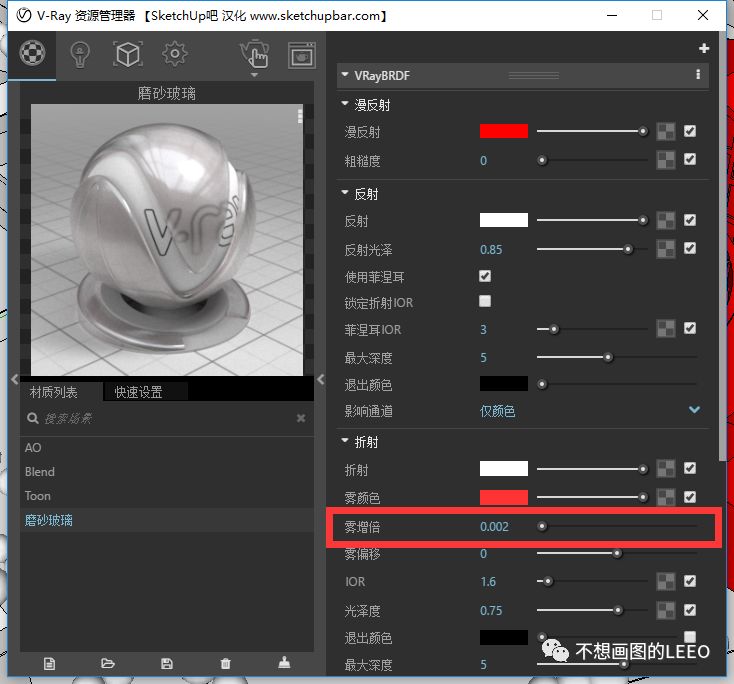This screenshot has width=734, height=684.
Task: Toggle 雾颜色 texture checkbox
Action: coord(690,497)
